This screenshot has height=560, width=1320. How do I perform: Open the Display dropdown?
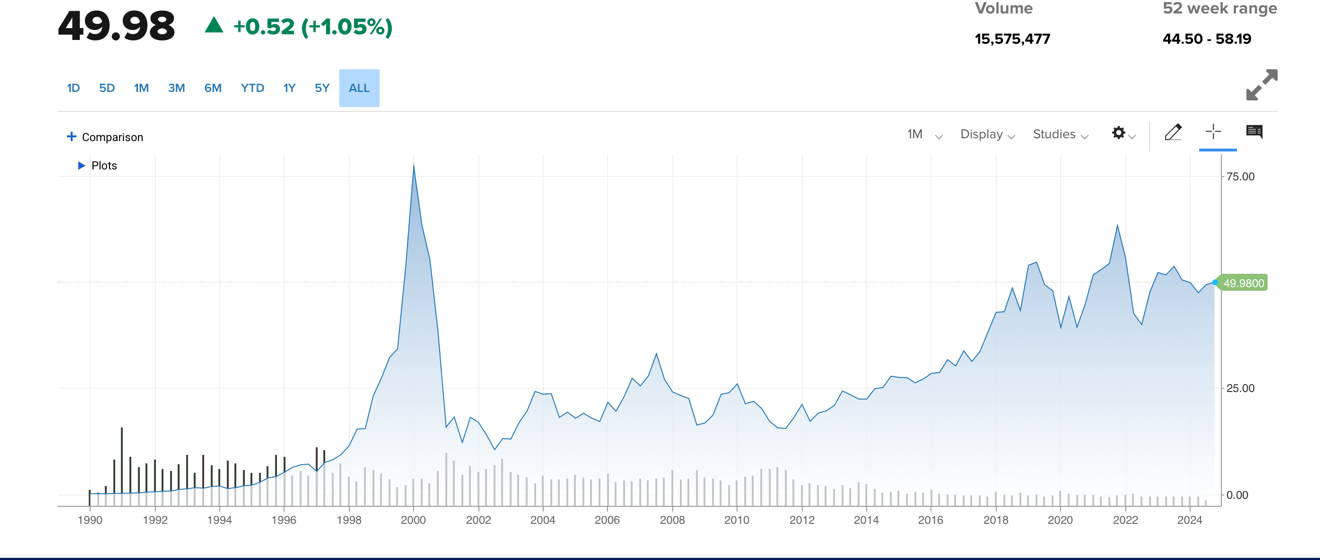(x=987, y=134)
